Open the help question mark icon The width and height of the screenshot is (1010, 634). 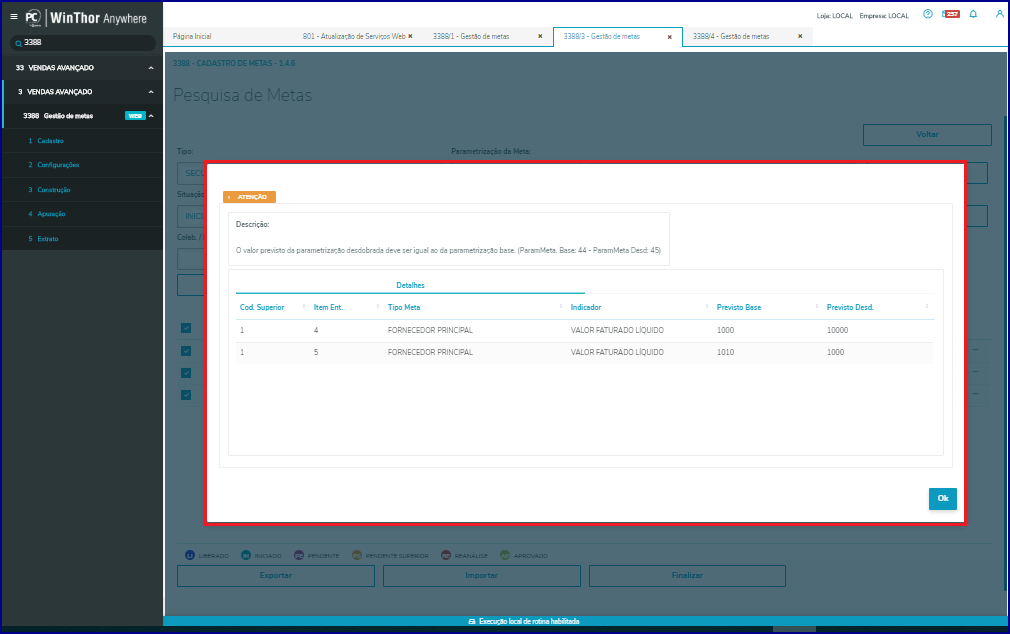tap(928, 14)
